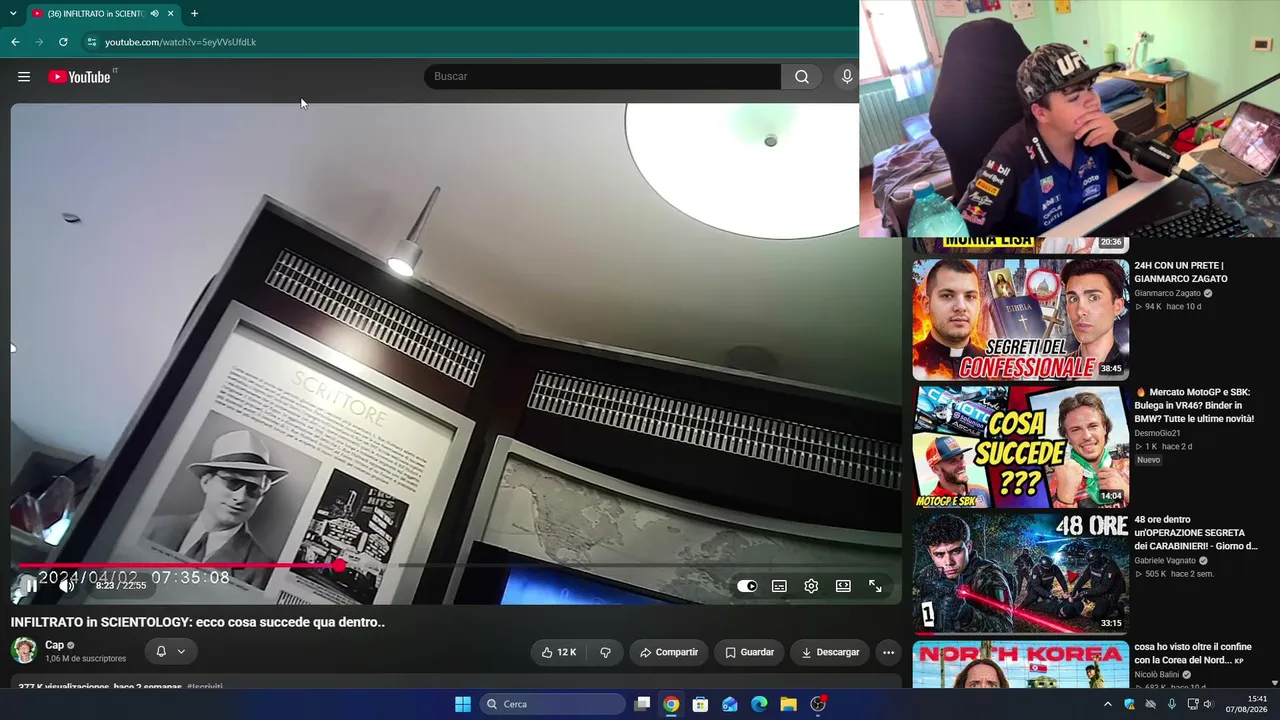Open the Cap channel name link
Viewport: 1280px width, 720px height.
(54, 645)
